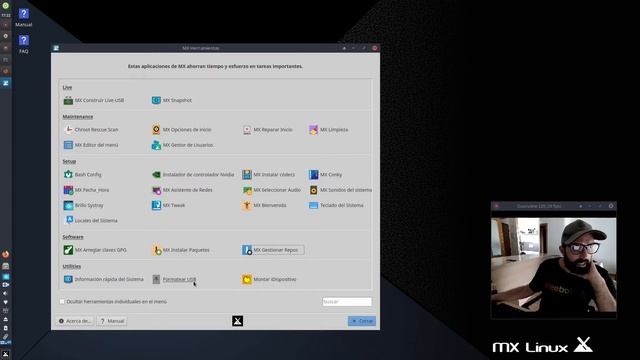Screen dimensions: 640x360
Task: Launch MX Construir Live-USB tool
Action: click(94, 100)
